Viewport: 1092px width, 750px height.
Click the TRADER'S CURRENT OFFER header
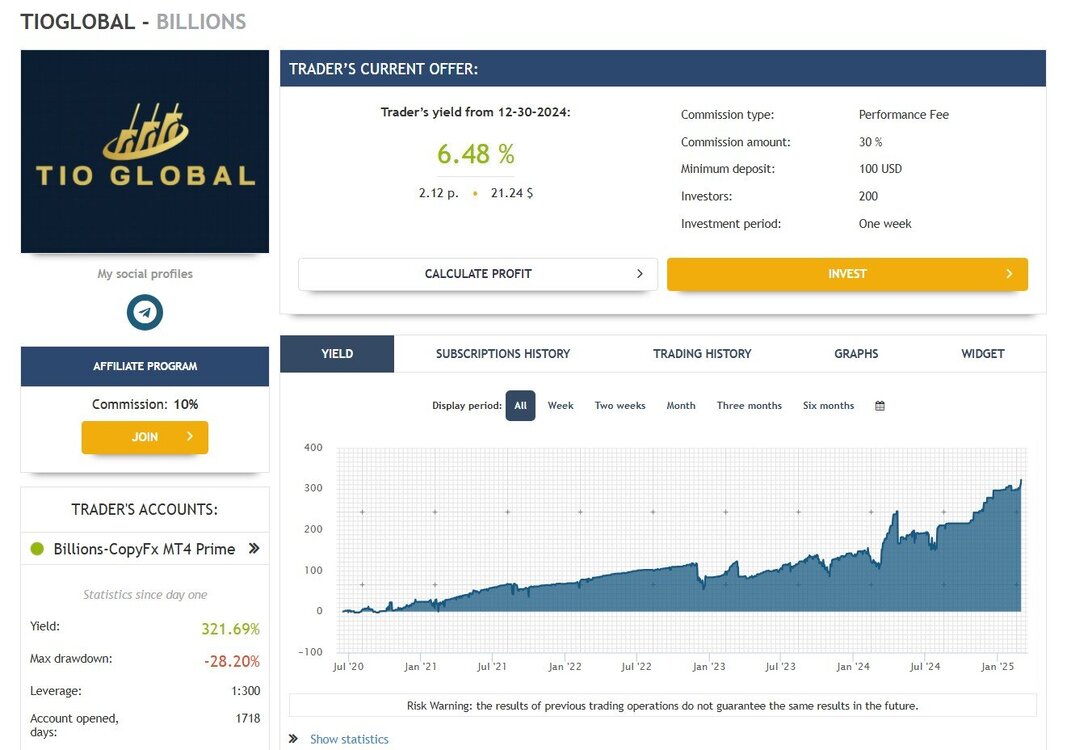[384, 69]
